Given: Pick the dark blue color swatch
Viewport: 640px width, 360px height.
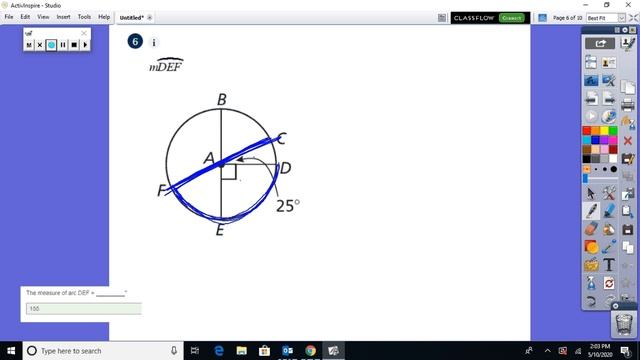Looking at the screenshot, I should [596, 140].
